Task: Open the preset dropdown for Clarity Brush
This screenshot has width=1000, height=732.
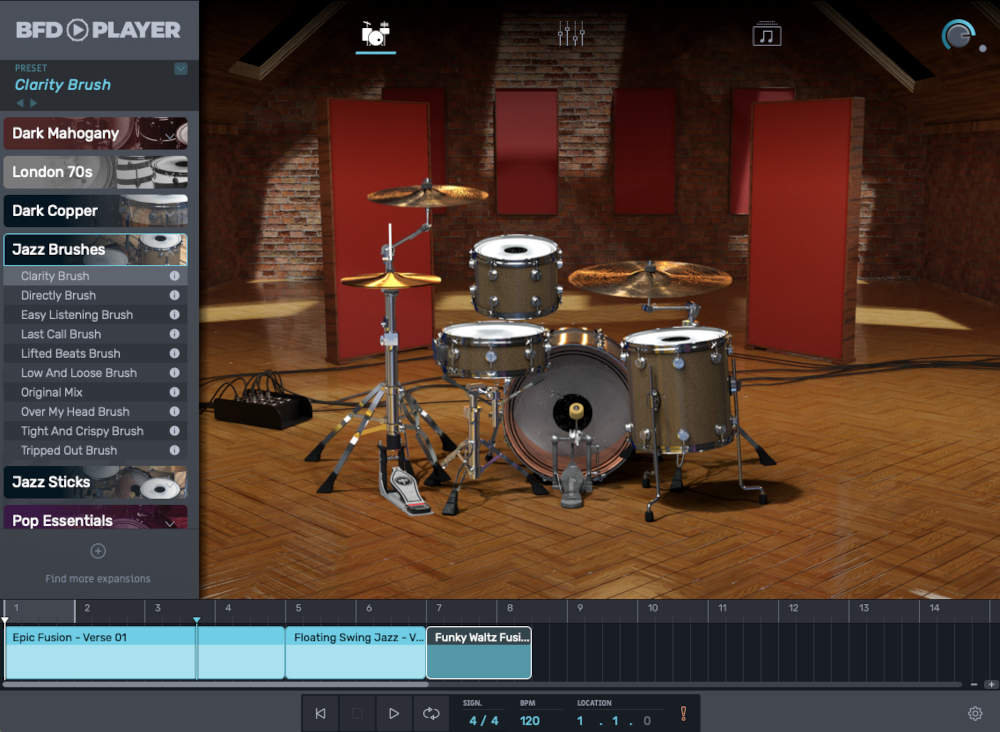Action: (x=183, y=68)
